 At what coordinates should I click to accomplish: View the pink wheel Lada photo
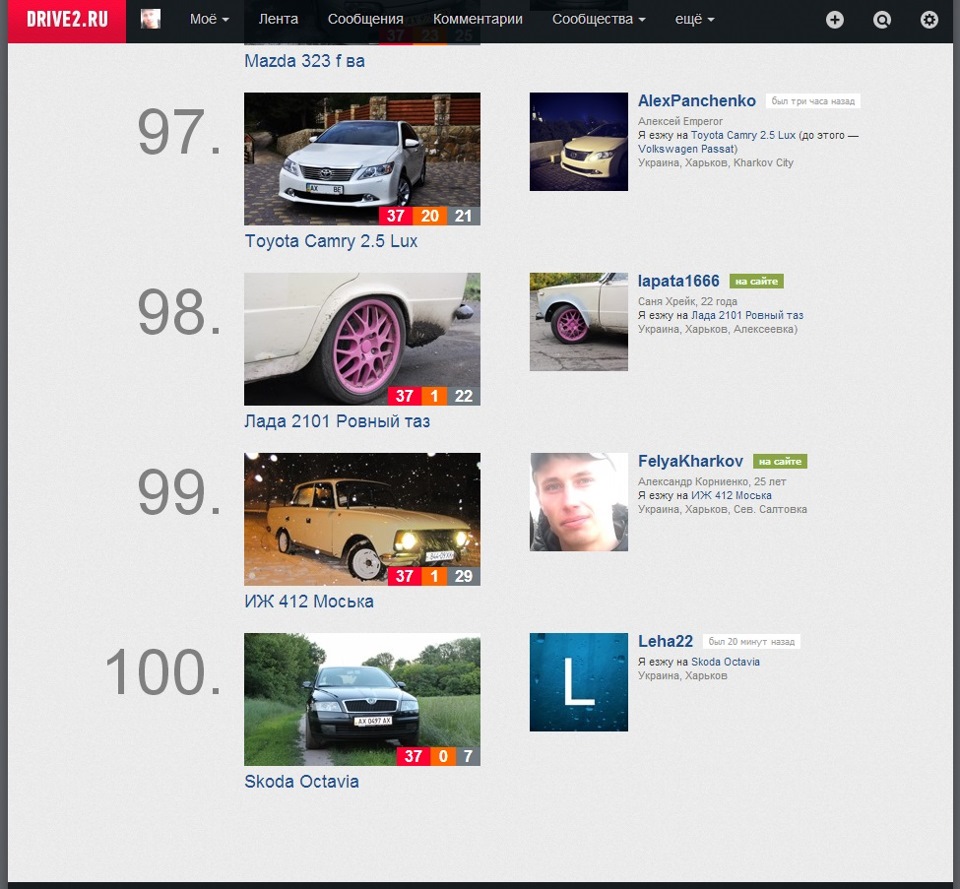tap(362, 339)
